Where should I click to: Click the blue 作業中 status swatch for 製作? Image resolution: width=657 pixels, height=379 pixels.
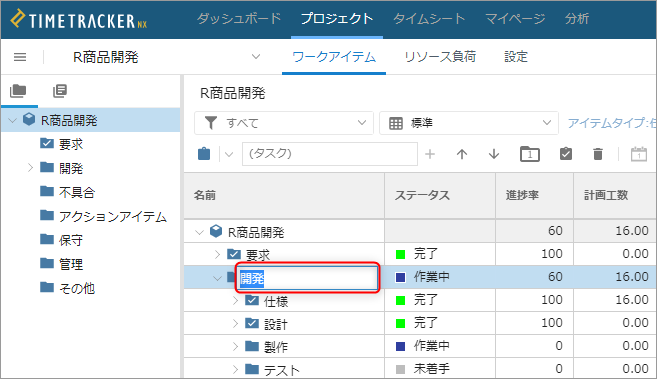pos(401,346)
